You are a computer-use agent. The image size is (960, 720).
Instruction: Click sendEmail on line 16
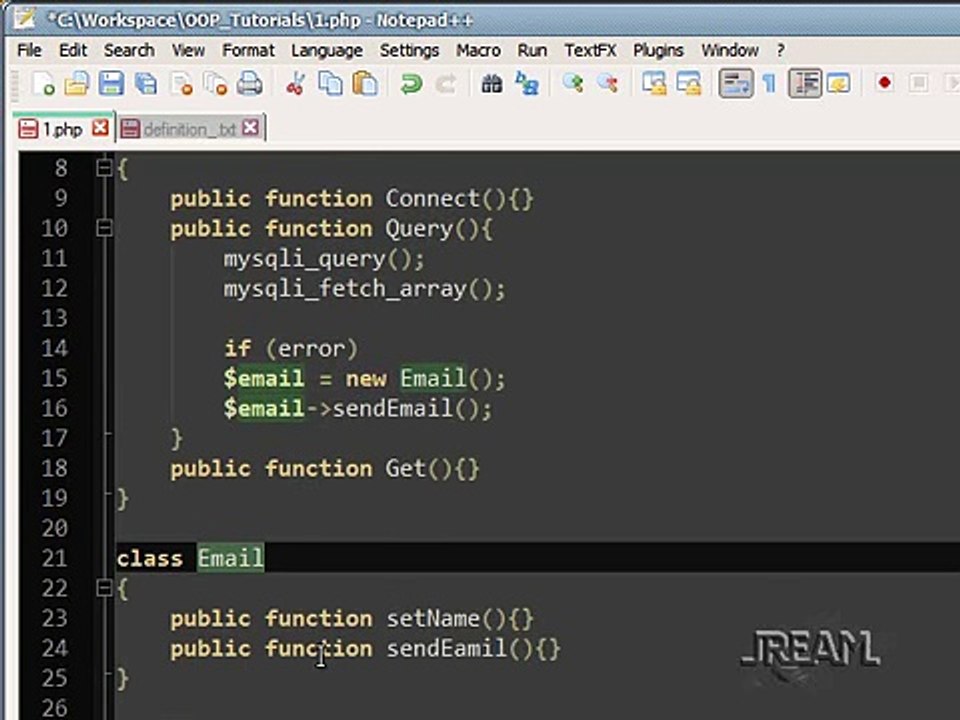coord(392,408)
